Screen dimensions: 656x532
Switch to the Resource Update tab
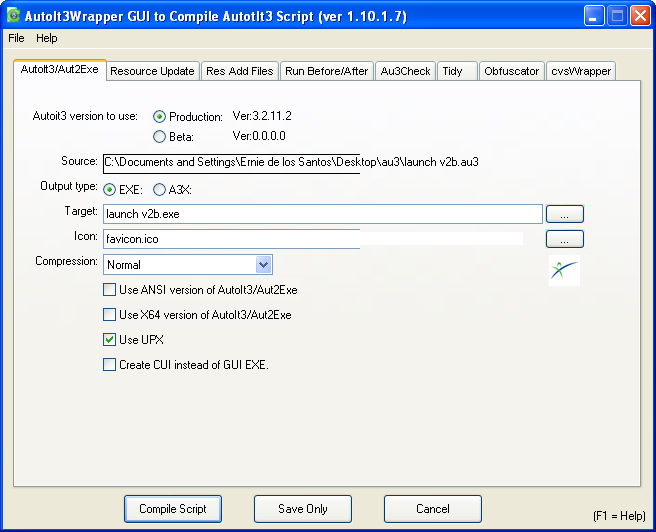tap(152, 71)
